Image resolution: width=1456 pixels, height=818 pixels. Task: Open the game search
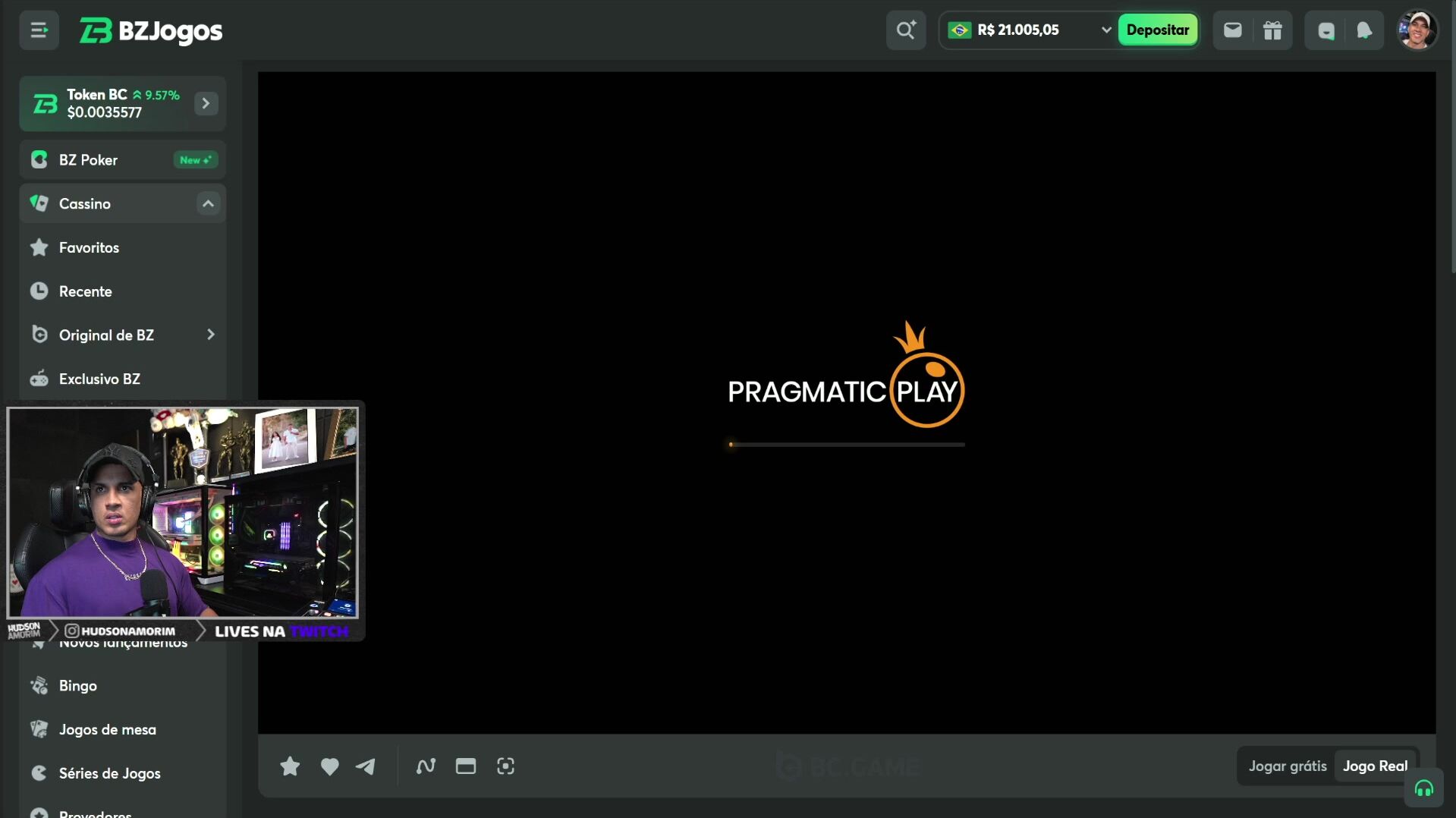pos(906,30)
